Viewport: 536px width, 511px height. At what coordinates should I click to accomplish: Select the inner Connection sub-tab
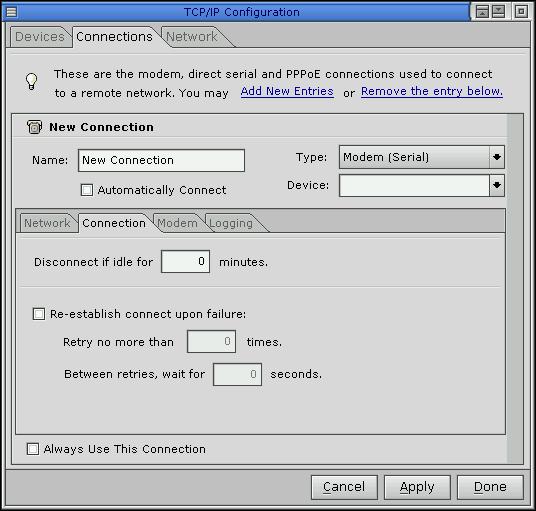[114, 223]
